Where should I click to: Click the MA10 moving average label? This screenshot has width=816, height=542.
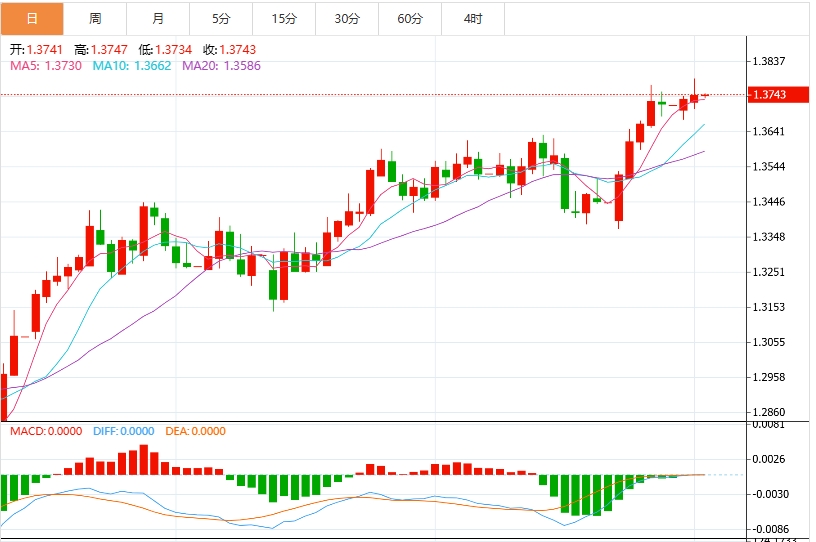132,65
